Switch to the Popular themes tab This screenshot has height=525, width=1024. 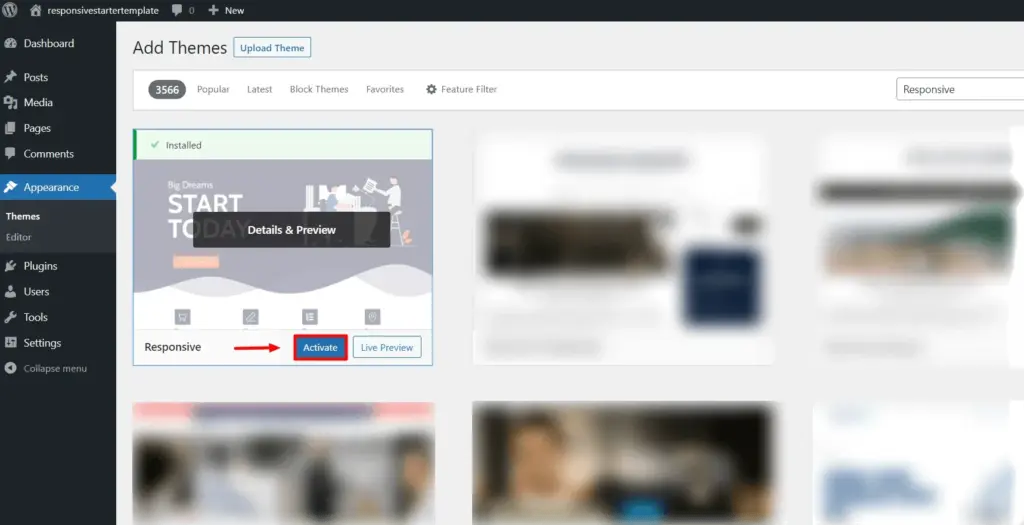pos(213,90)
